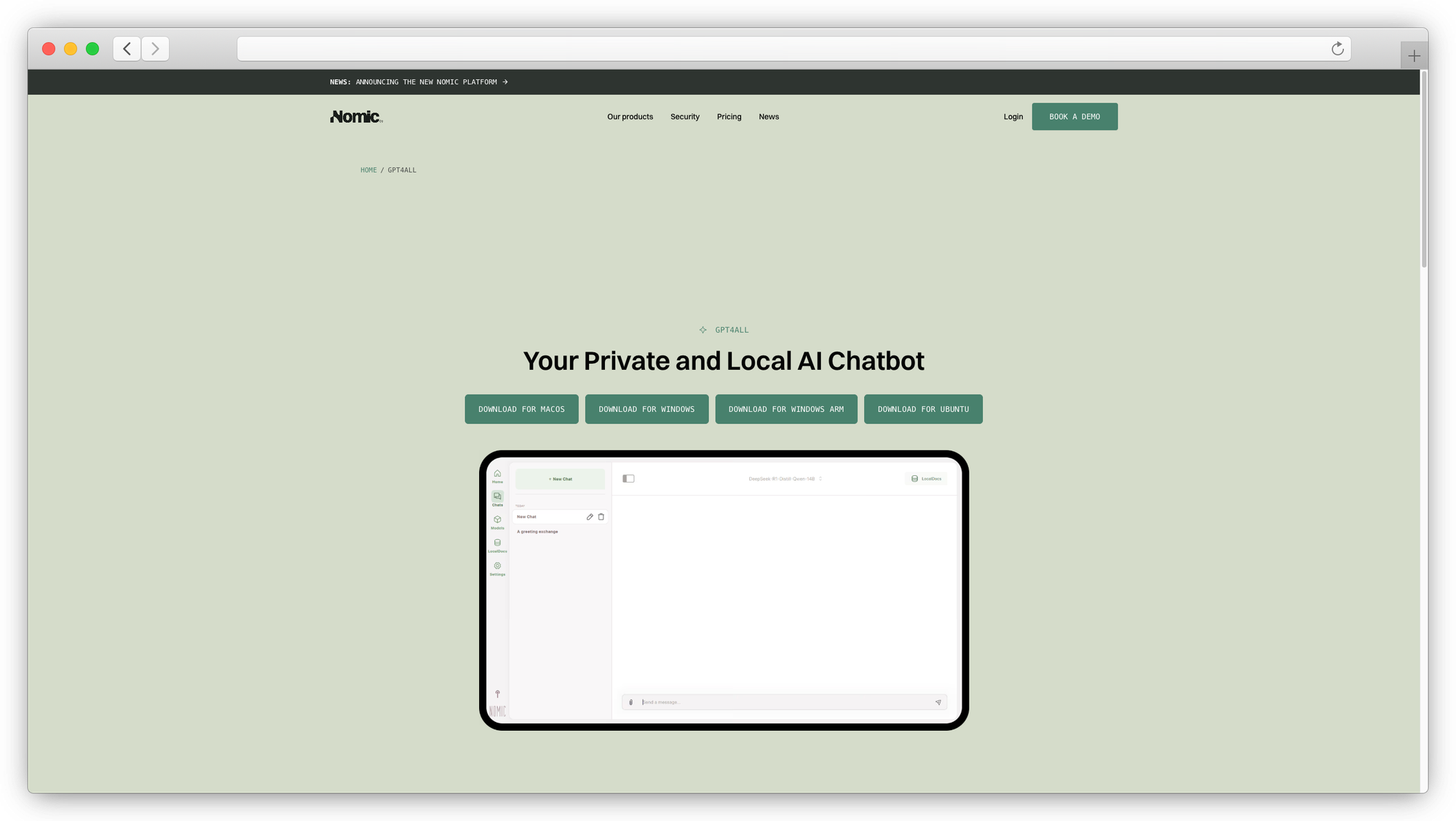Open the Models cube icon
This screenshot has width=1456, height=821.
tap(497, 520)
